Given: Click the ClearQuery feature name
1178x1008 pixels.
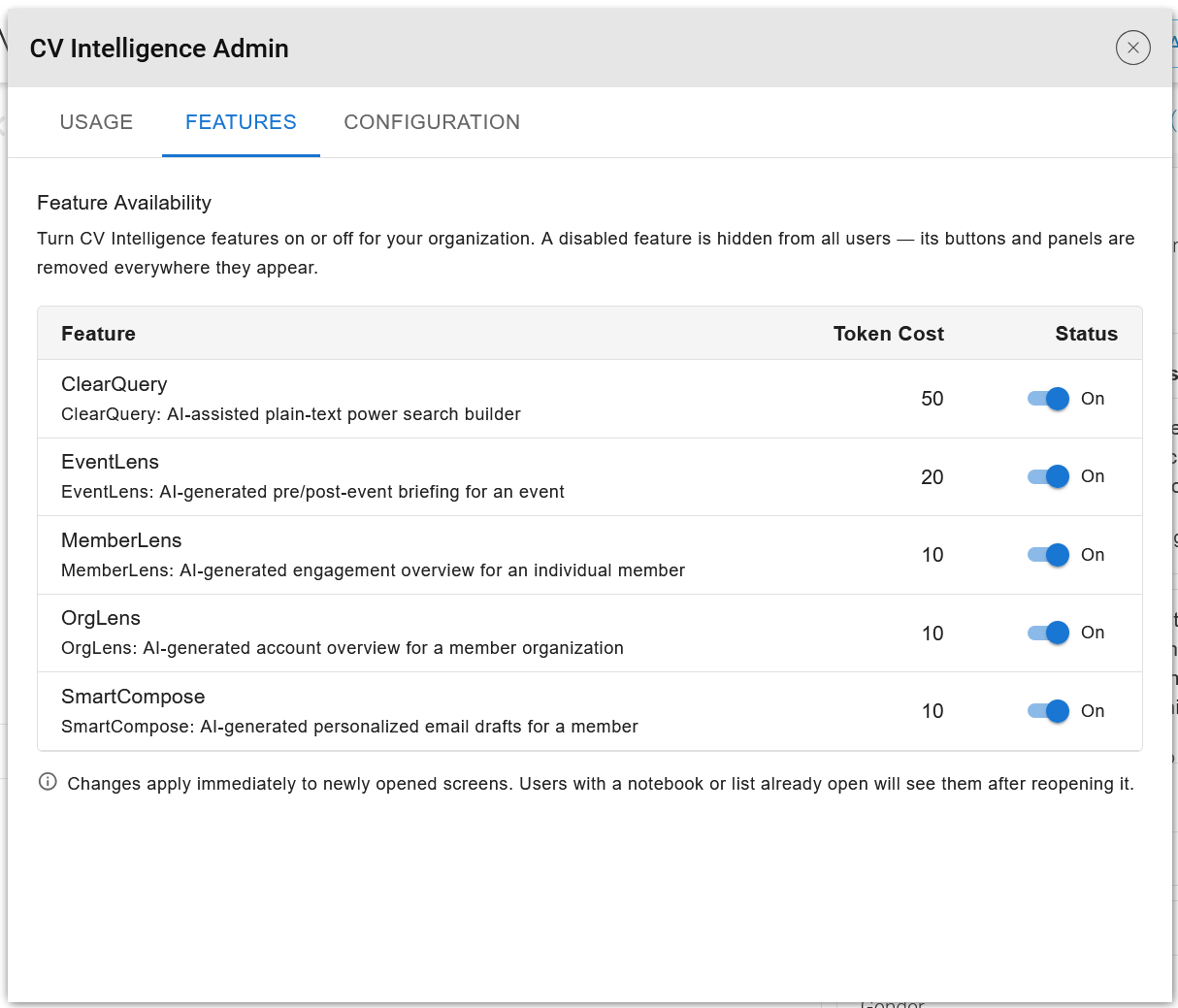Looking at the screenshot, I should [115, 384].
